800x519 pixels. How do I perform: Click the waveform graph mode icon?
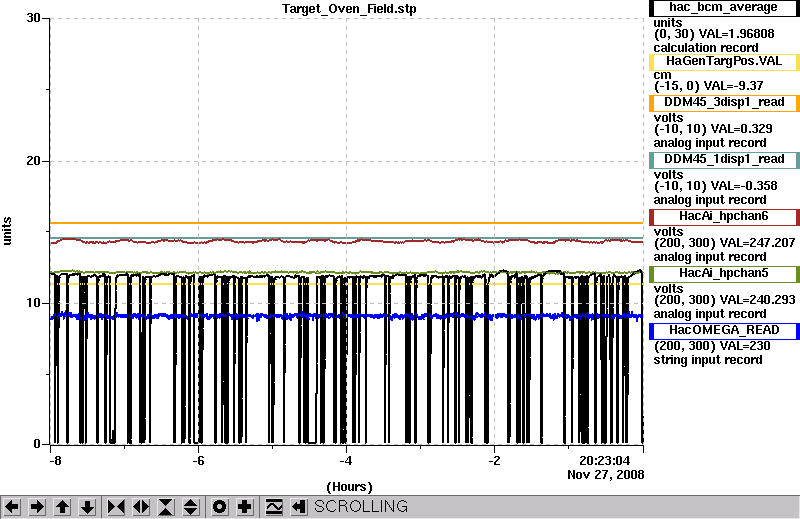(x=274, y=507)
